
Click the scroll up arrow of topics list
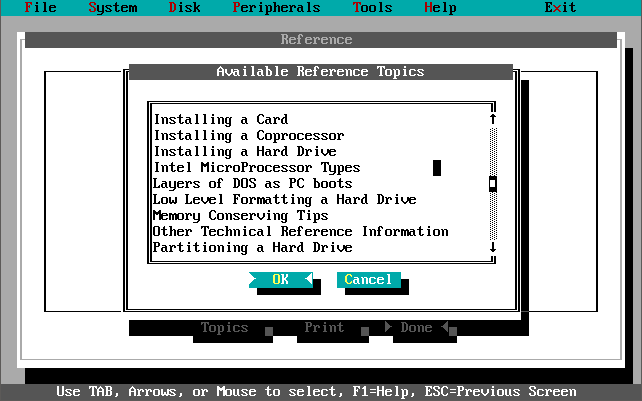click(493, 119)
